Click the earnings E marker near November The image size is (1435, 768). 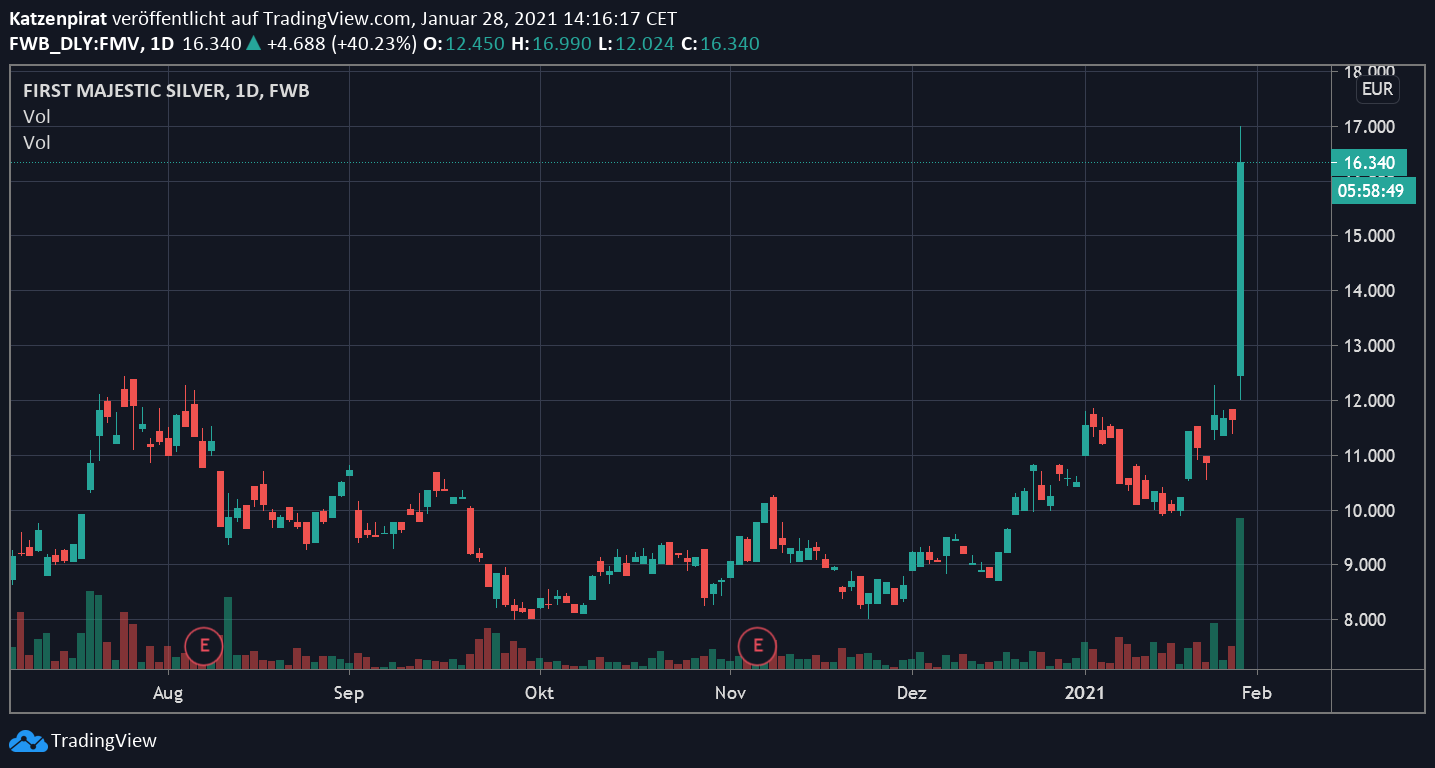pyautogui.click(x=757, y=646)
